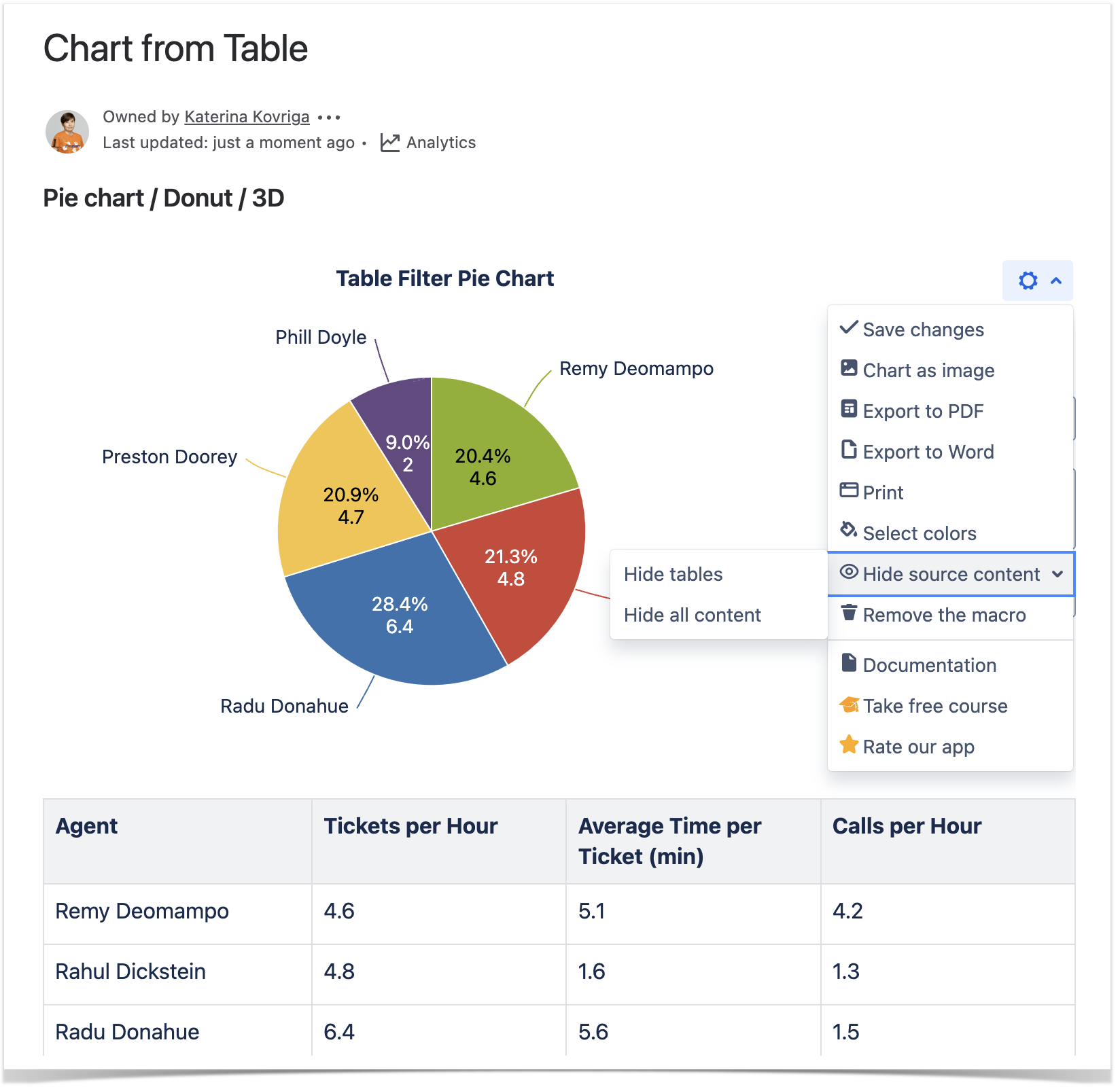Open the page Analytics button
Viewport: 1120px width, 1089px height.
tap(428, 143)
